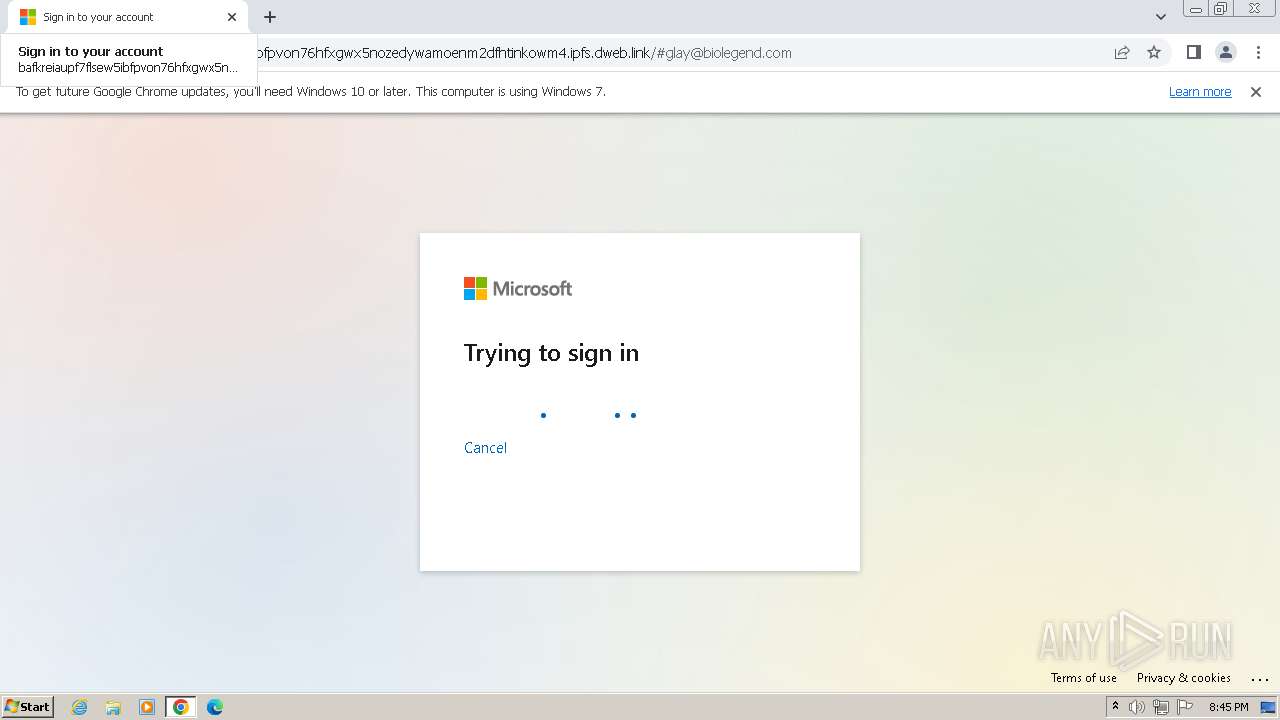Click the volume speaker tray icon
The height and width of the screenshot is (720, 1280).
1137,707
